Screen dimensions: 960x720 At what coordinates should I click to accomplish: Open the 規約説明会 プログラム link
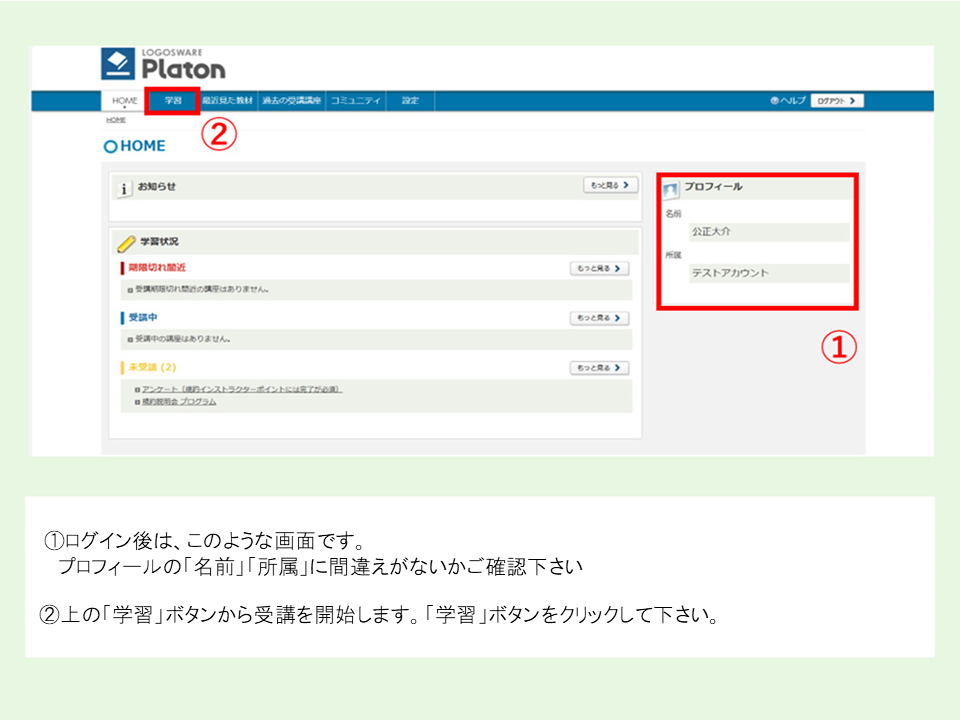[x=179, y=401]
